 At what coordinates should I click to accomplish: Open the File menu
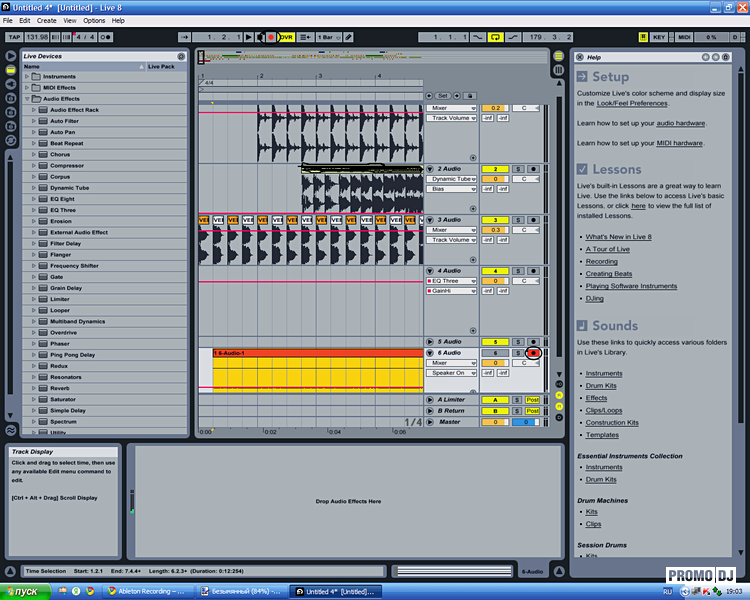pyautogui.click(x=8, y=21)
